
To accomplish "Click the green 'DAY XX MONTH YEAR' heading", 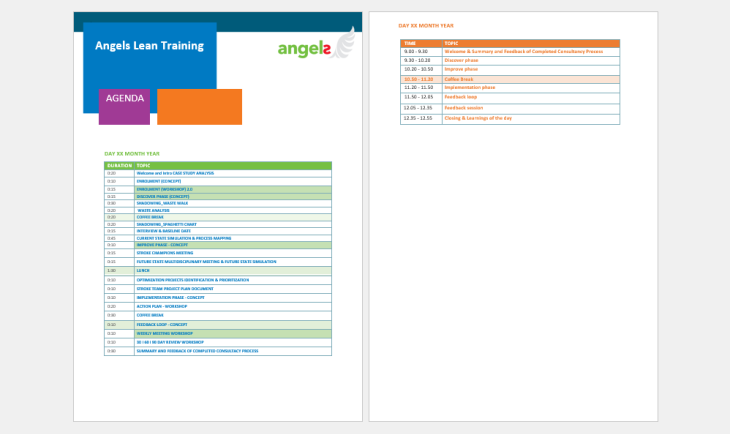I will 132,154.
